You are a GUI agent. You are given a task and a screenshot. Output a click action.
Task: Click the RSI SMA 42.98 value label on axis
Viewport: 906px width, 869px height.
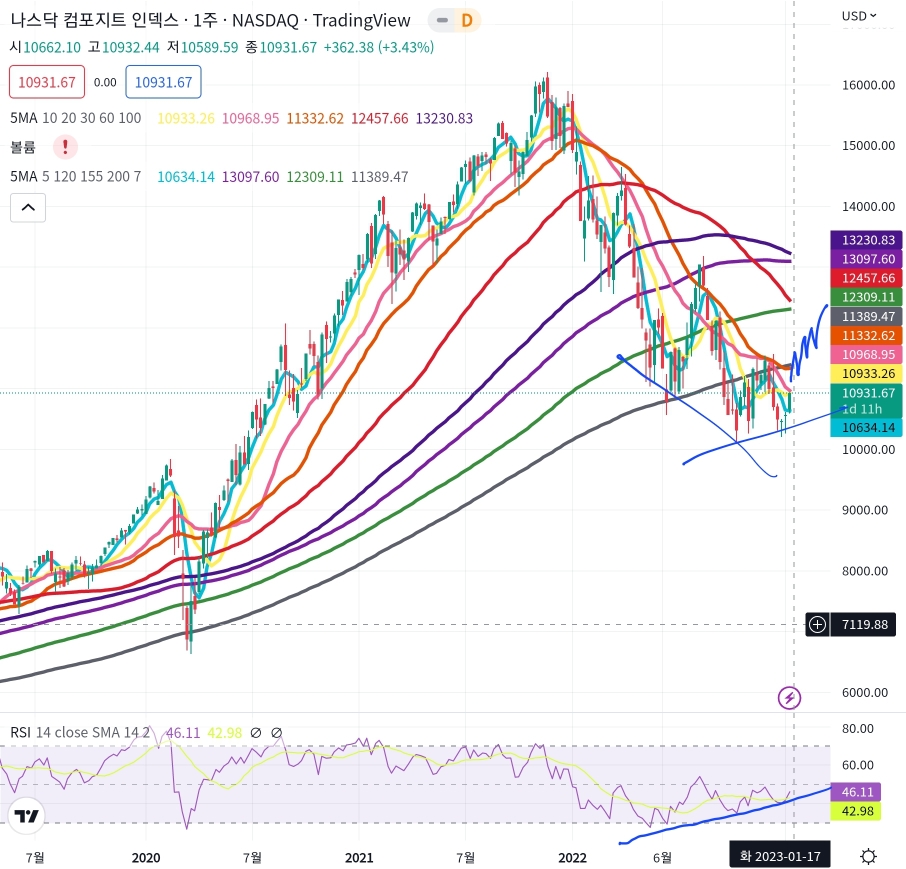click(x=856, y=811)
